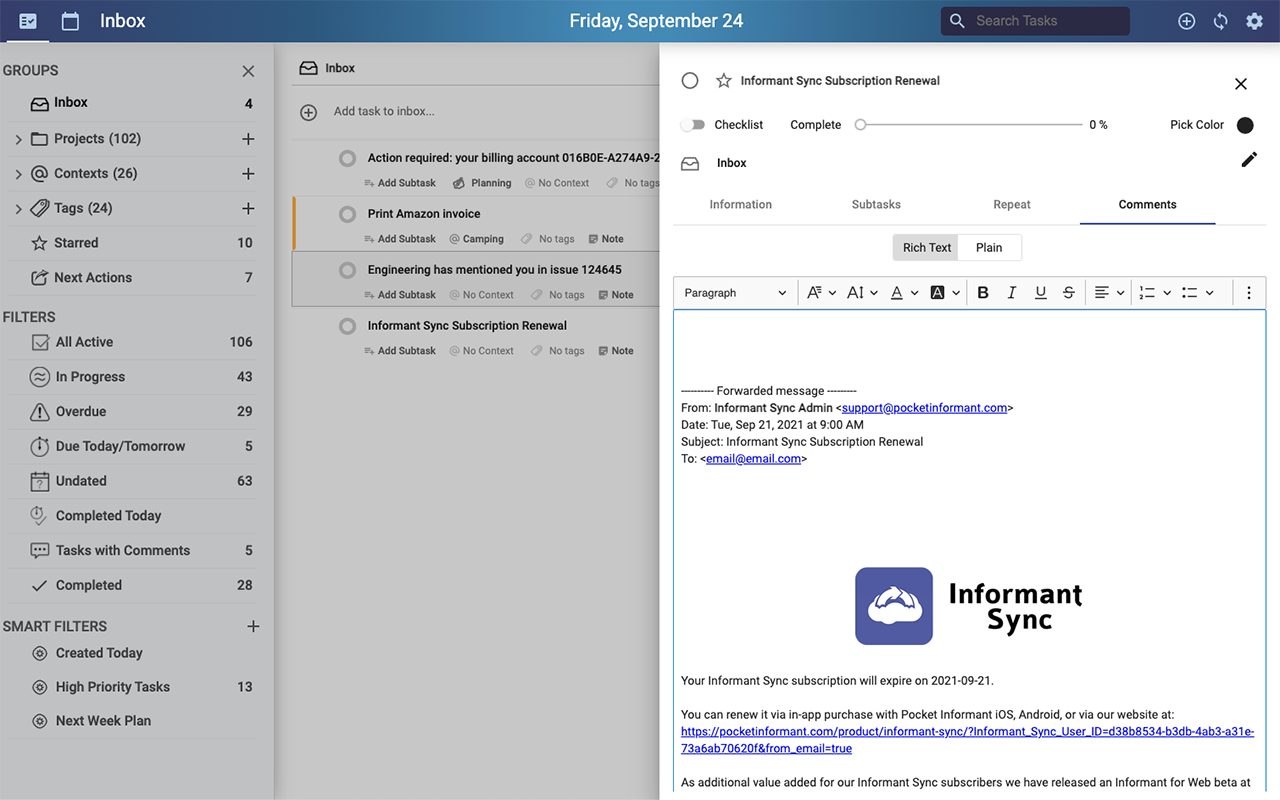This screenshot has height=800, width=1280.
Task: Open the font size dropdown
Action: point(821,293)
